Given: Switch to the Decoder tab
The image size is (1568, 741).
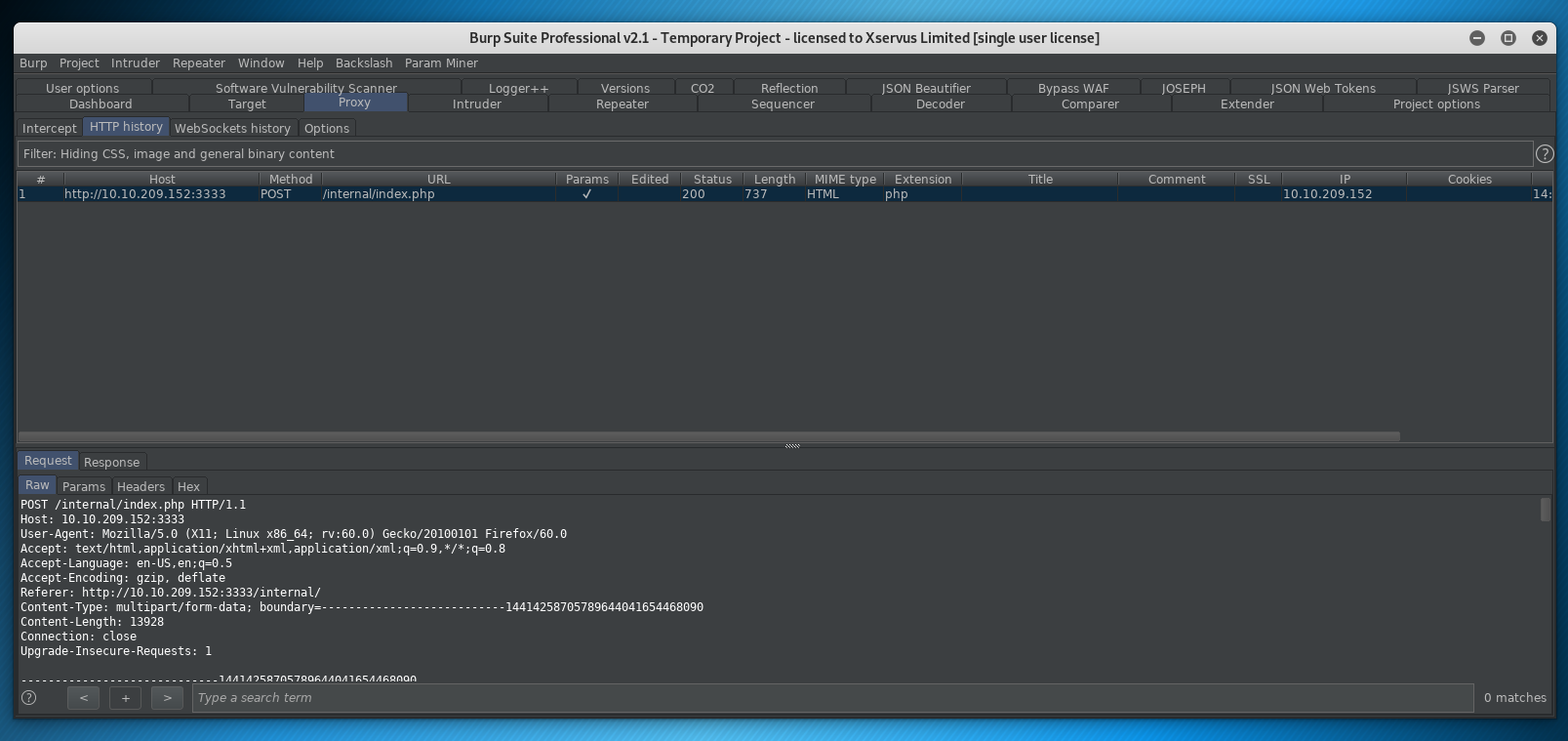Looking at the screenshot, I should [x=941, y=103].
